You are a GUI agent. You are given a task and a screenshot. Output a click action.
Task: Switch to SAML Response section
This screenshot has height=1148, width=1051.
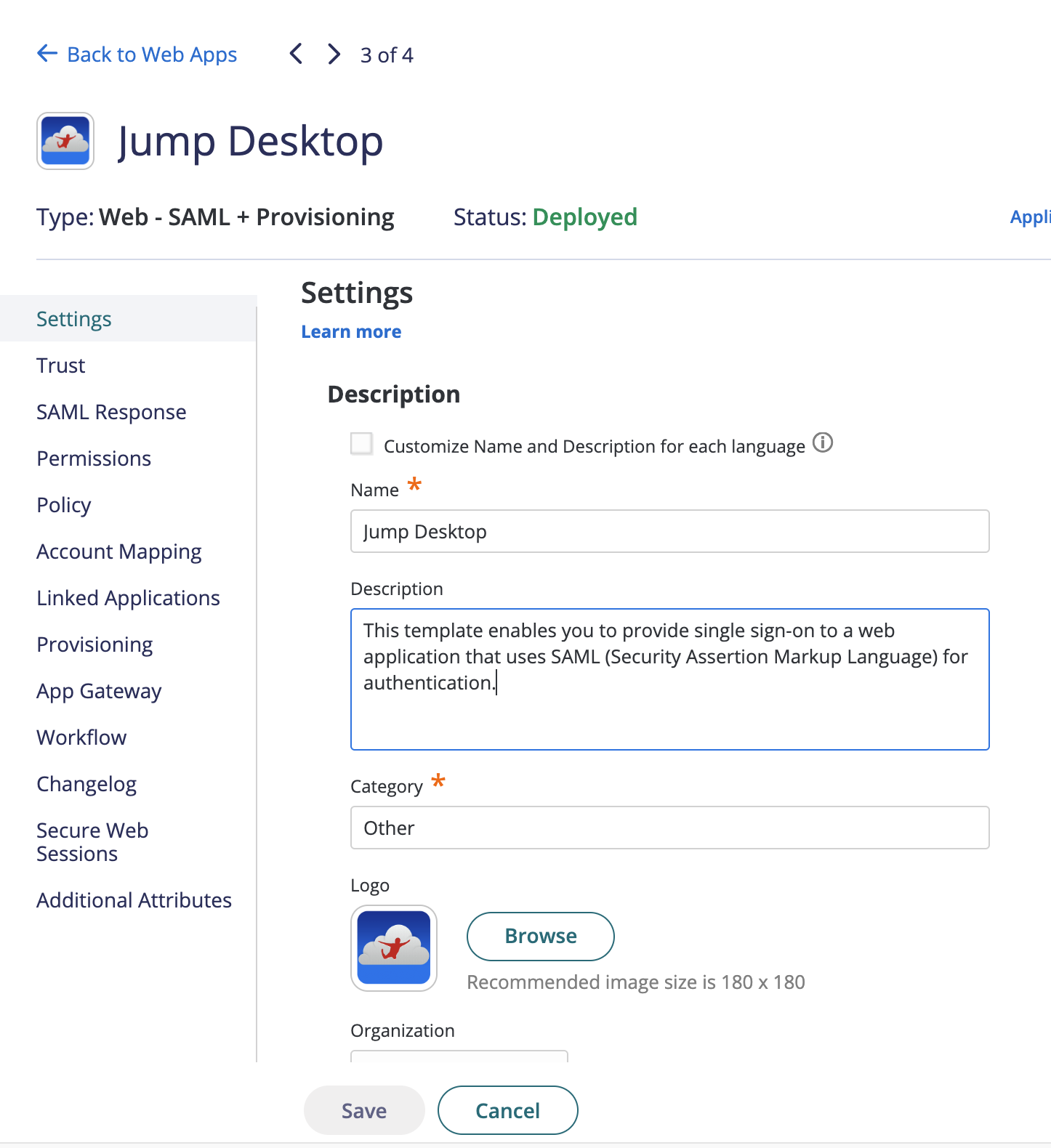click(111, 412)
